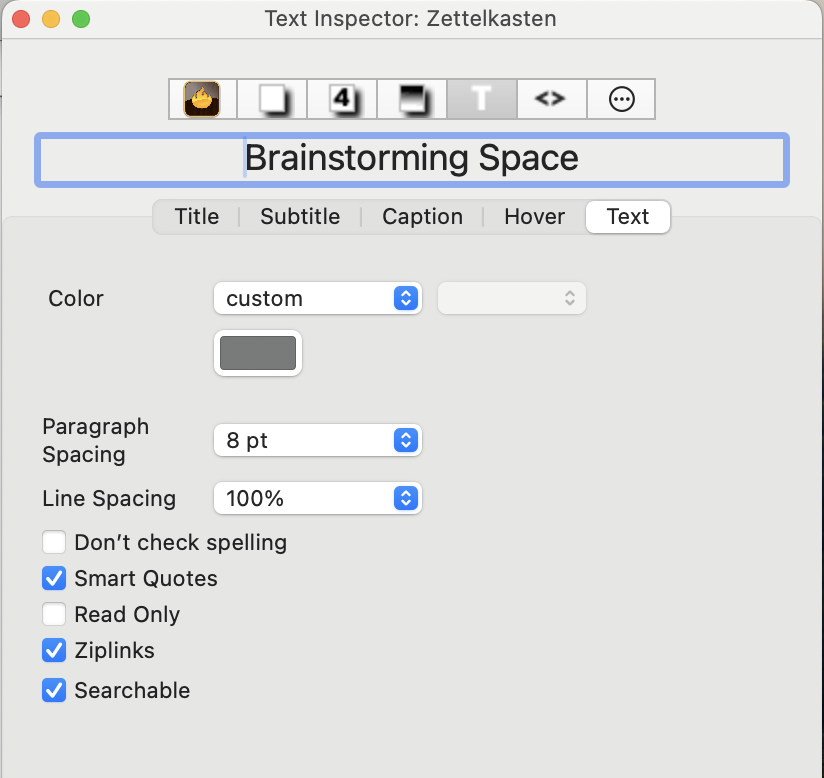Viewport: 824px width, 778px height.
Task: Open the Color dropdown set to custom
Action: (317, 298)
